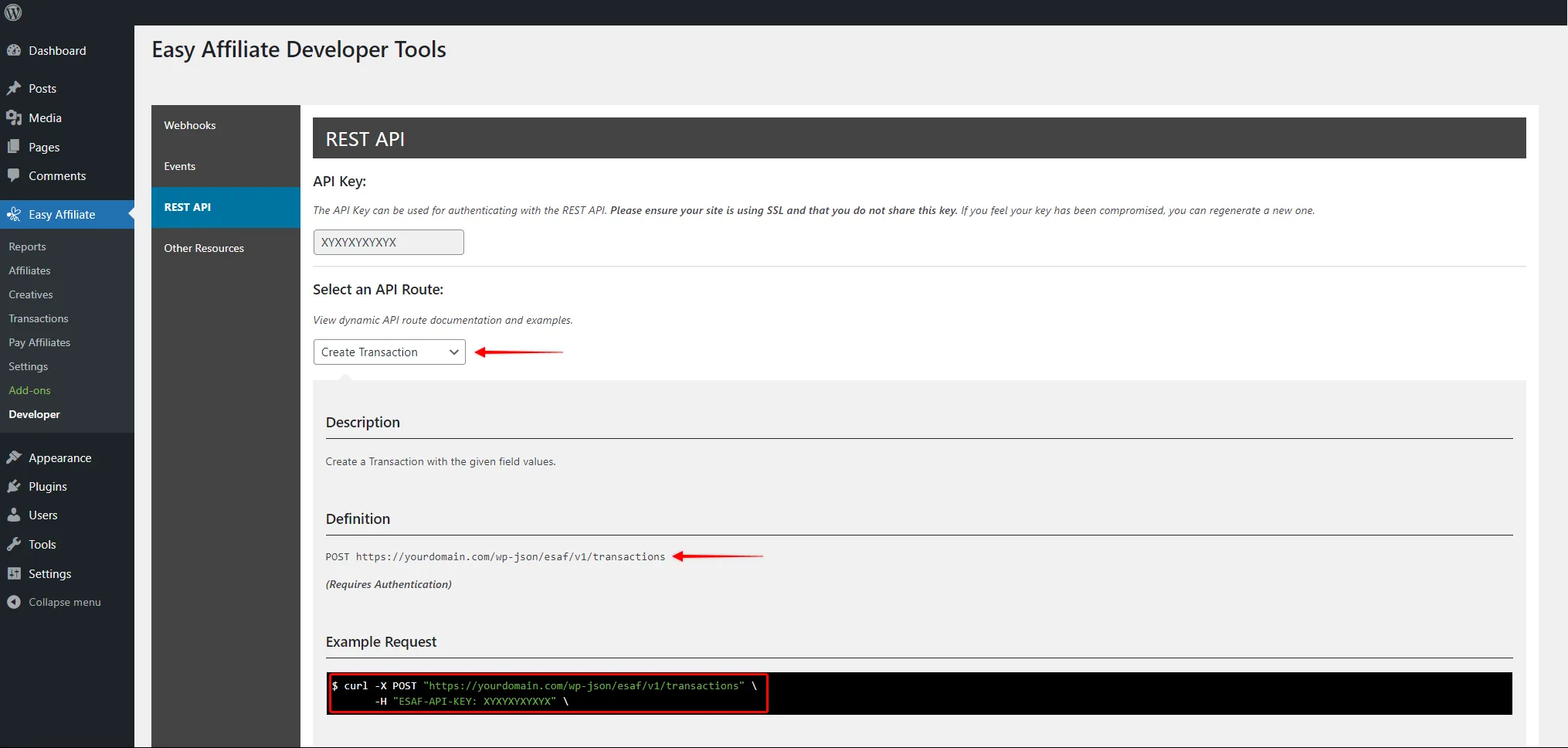1568x748 pixels.
Task: Switch to the Webhooks tab
Action: pyautogui.click(x=226, y=125)
